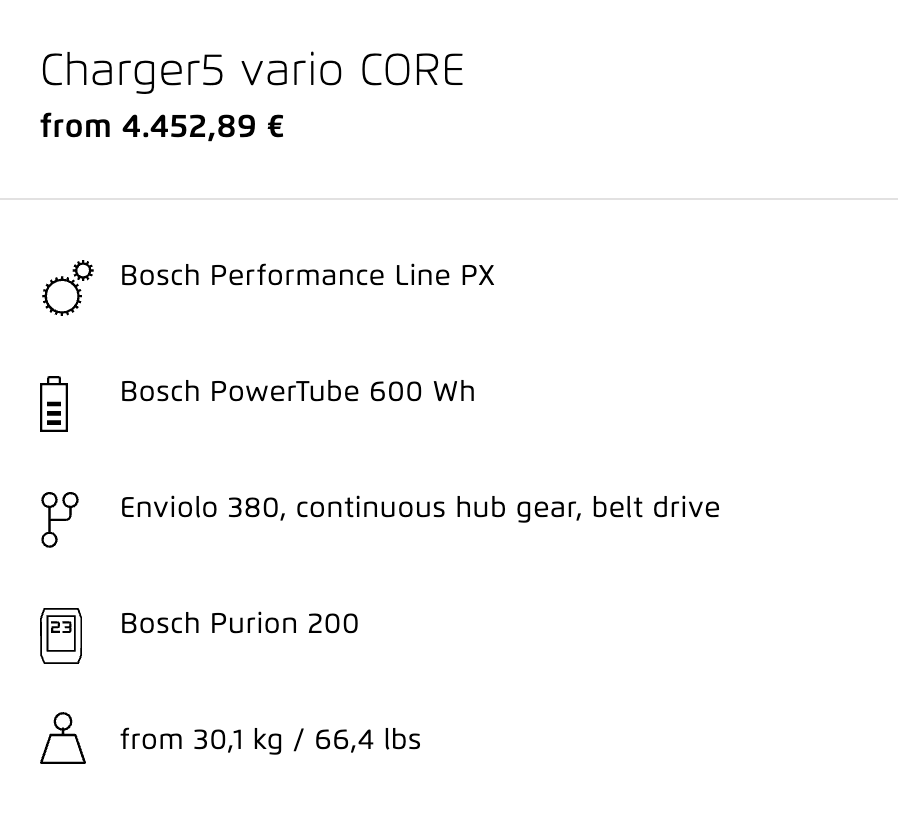Click the weight scale icon
The image size is (898, 828).
coord(63,739)
